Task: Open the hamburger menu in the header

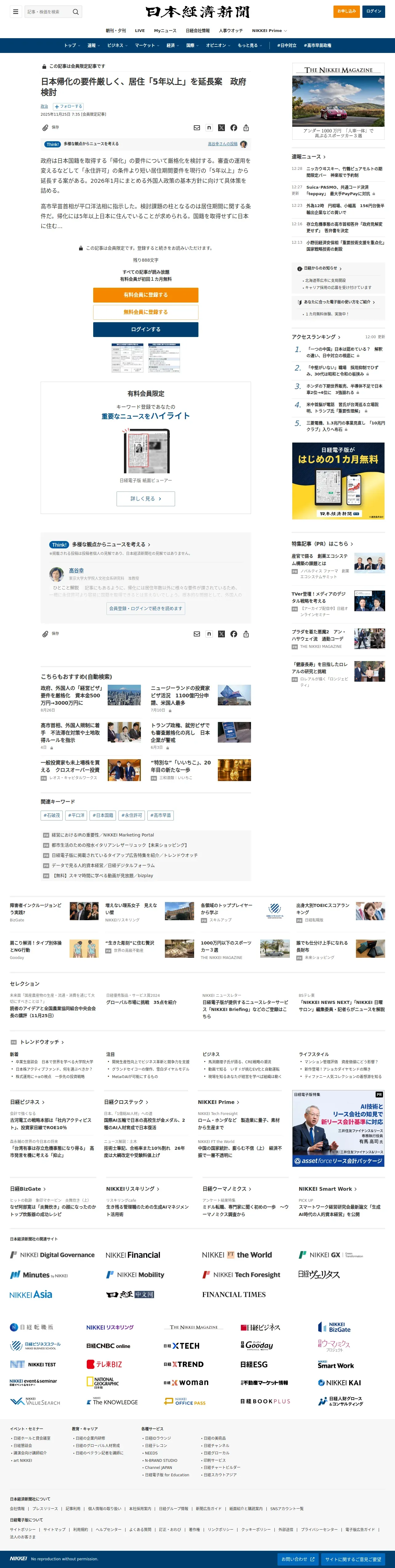Action: 15,12
